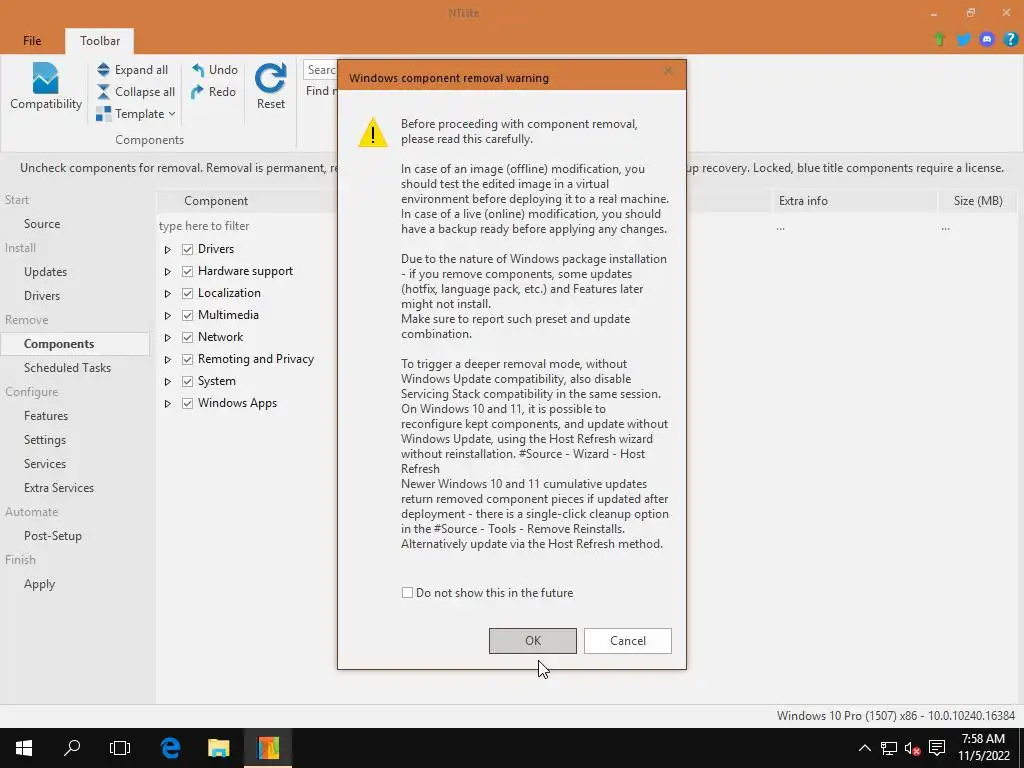Open the Compatibility tool icon
The image size is (1024, 768).
[x=45, y=78]
